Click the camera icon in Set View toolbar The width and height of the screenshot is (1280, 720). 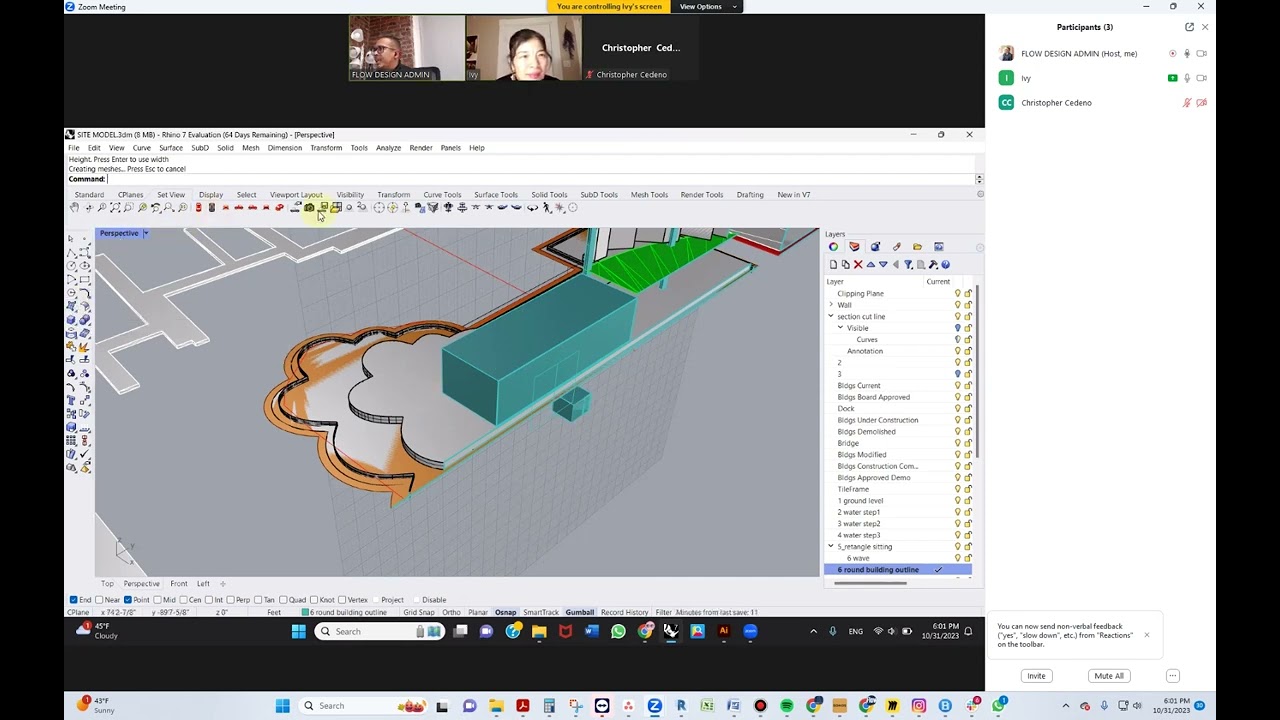point(309,207)
